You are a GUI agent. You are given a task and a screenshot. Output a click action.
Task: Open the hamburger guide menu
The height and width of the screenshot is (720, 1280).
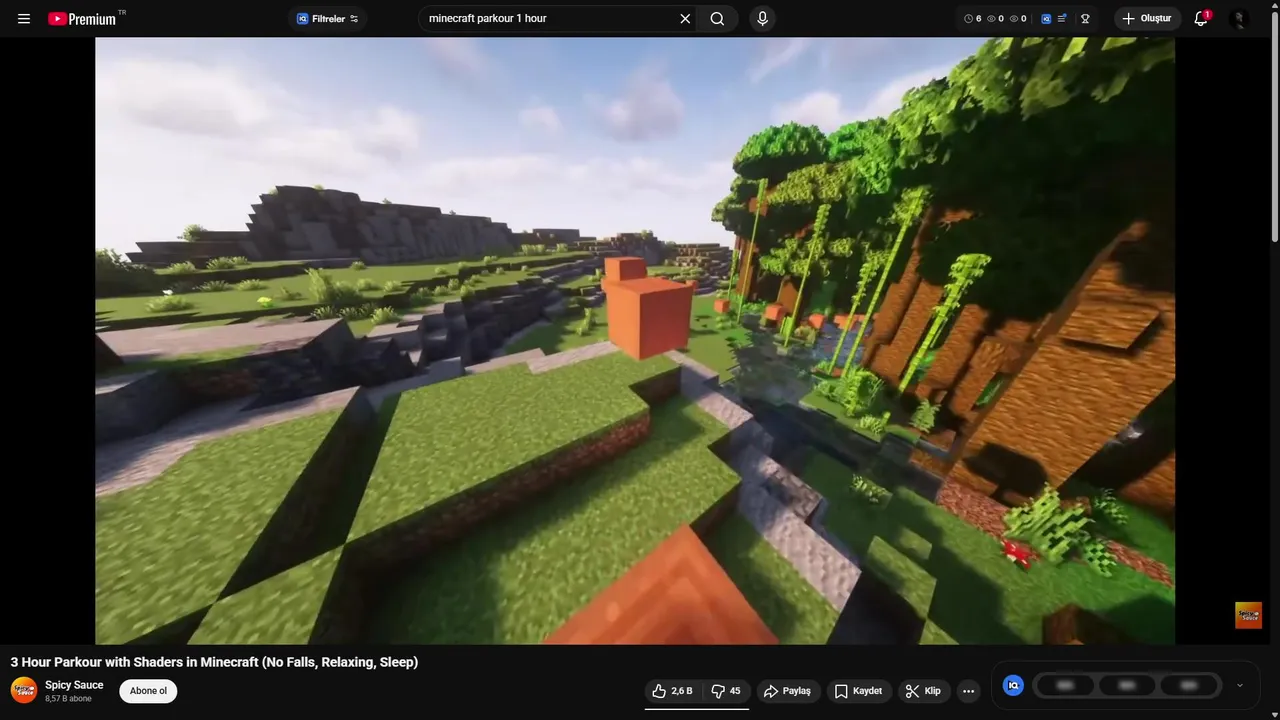24,19
